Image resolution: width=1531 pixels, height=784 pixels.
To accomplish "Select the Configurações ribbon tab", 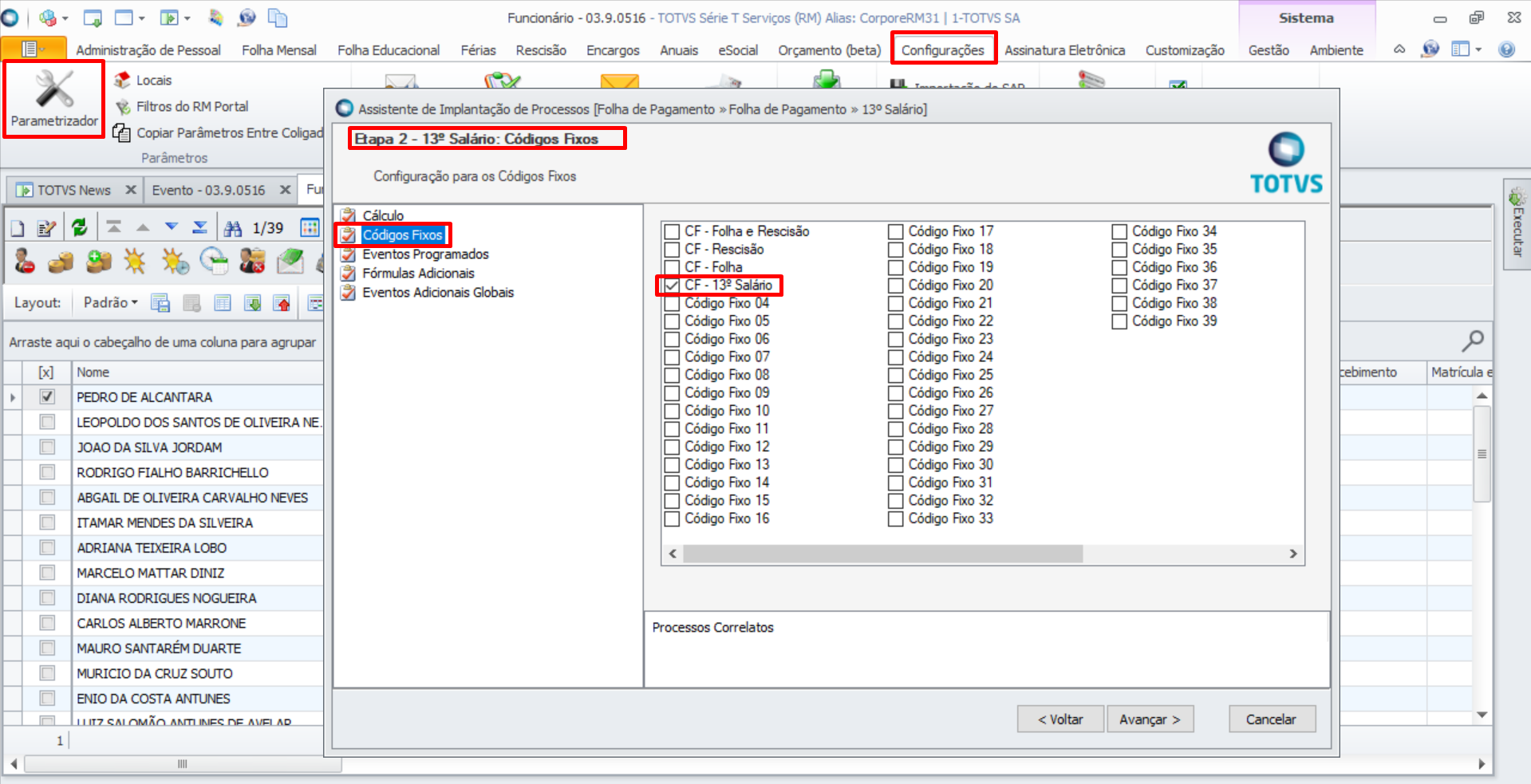I will [x=943, y=50].
